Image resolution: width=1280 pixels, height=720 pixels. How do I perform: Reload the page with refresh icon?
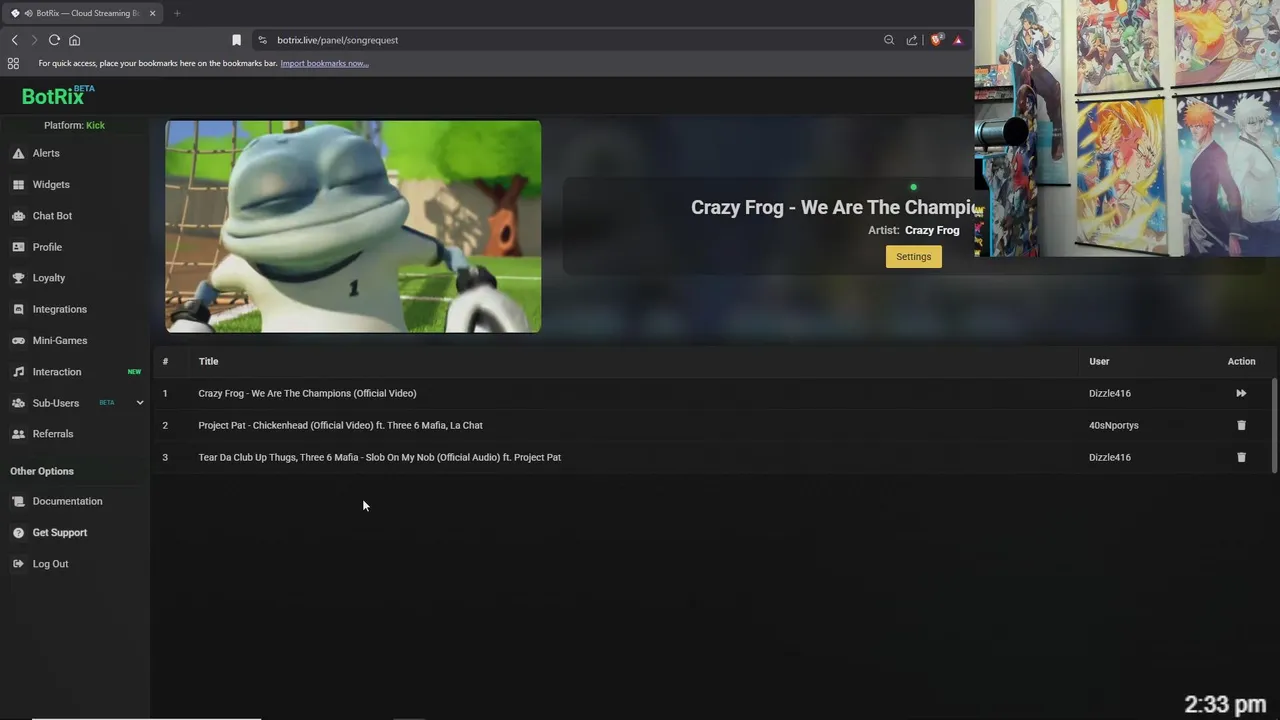(54, 40)
